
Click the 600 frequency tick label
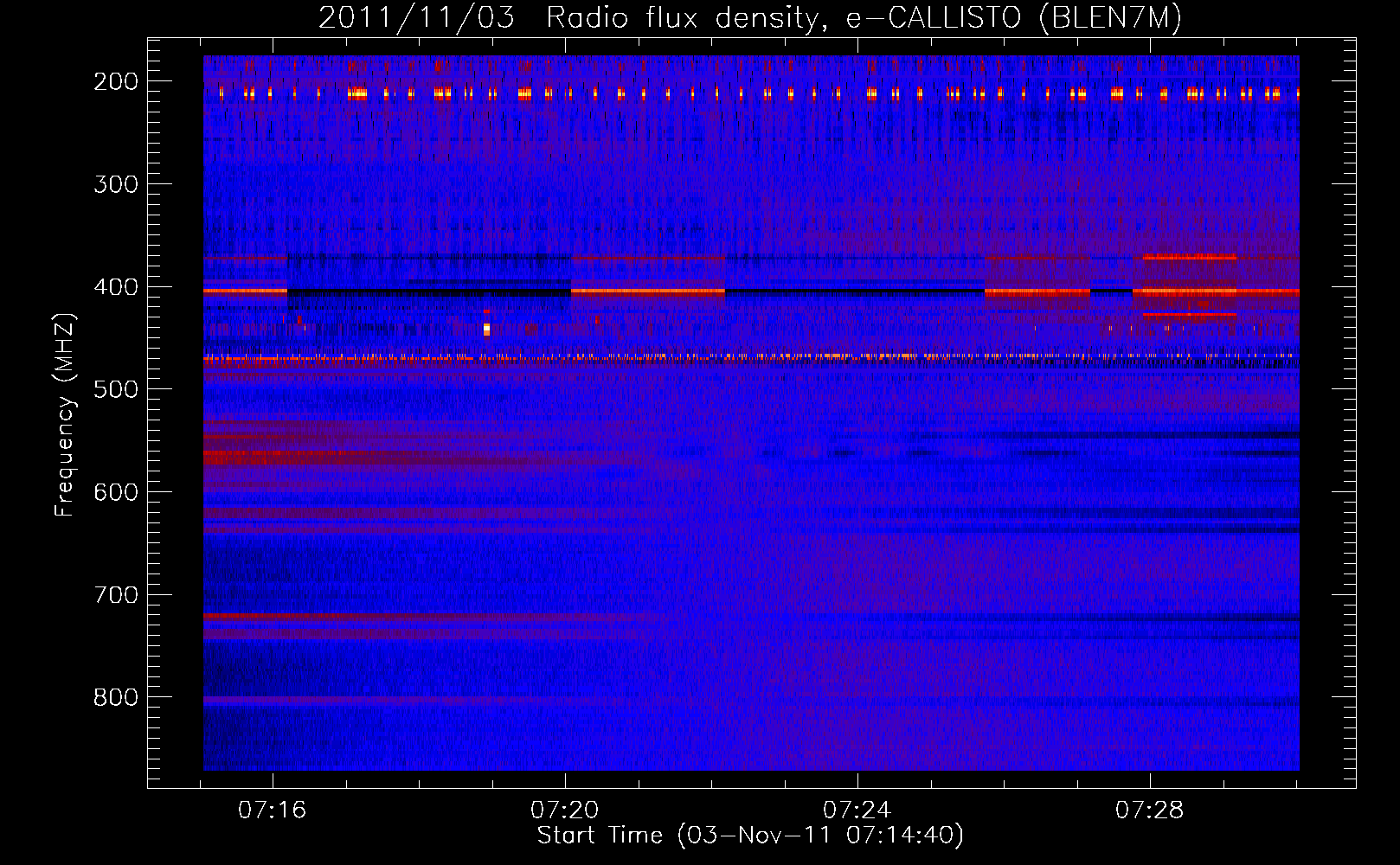click(116, 491)
